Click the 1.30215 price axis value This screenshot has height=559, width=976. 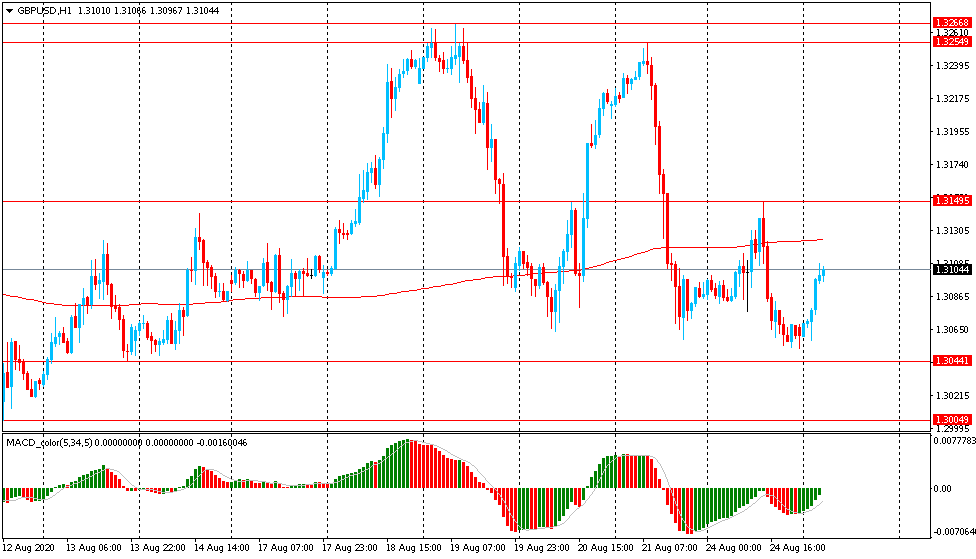coord(952,395)
